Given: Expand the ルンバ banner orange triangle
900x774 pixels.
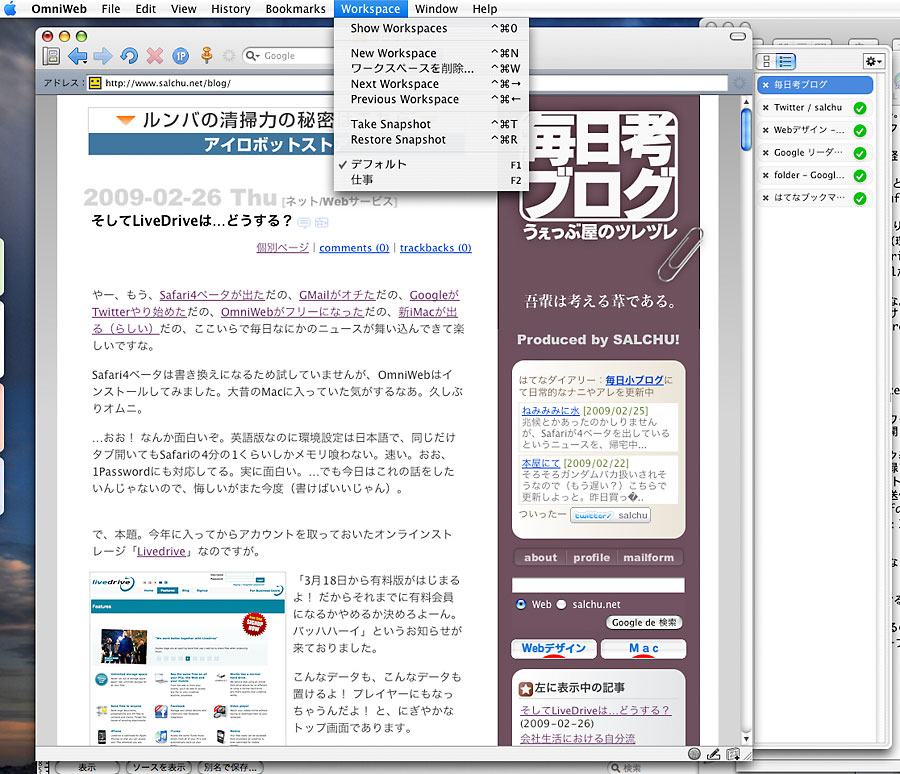Looking at the screenshot, I should (x=125, y=120).
